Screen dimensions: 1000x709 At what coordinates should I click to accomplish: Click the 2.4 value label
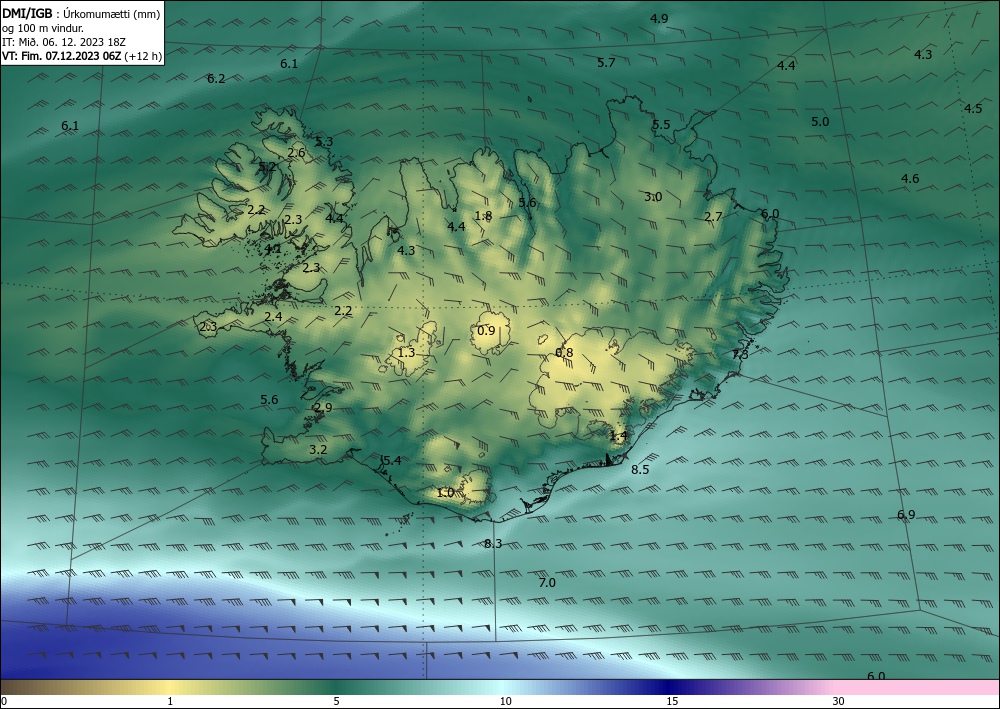273,316
